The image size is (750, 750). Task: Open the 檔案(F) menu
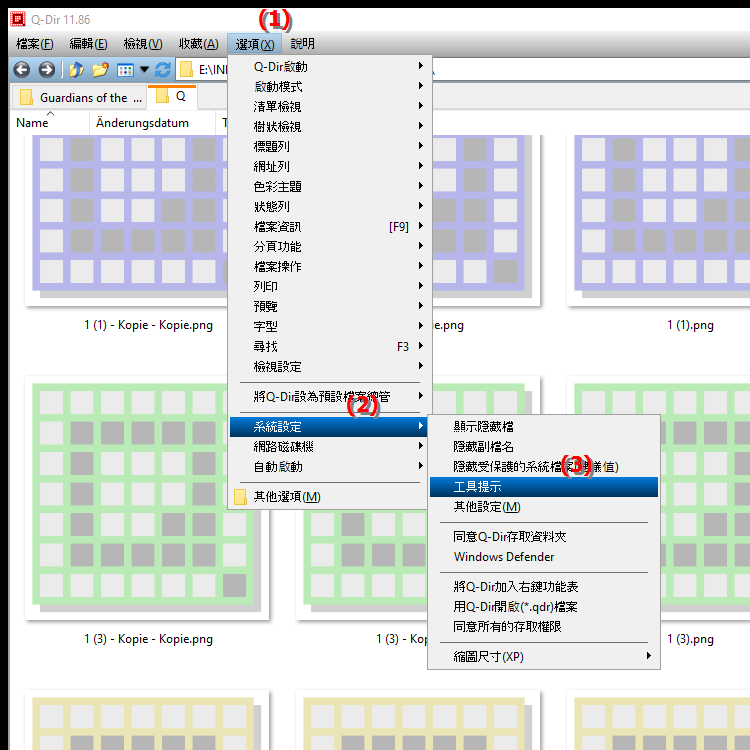pyautogui.click(x=34, y=44)
